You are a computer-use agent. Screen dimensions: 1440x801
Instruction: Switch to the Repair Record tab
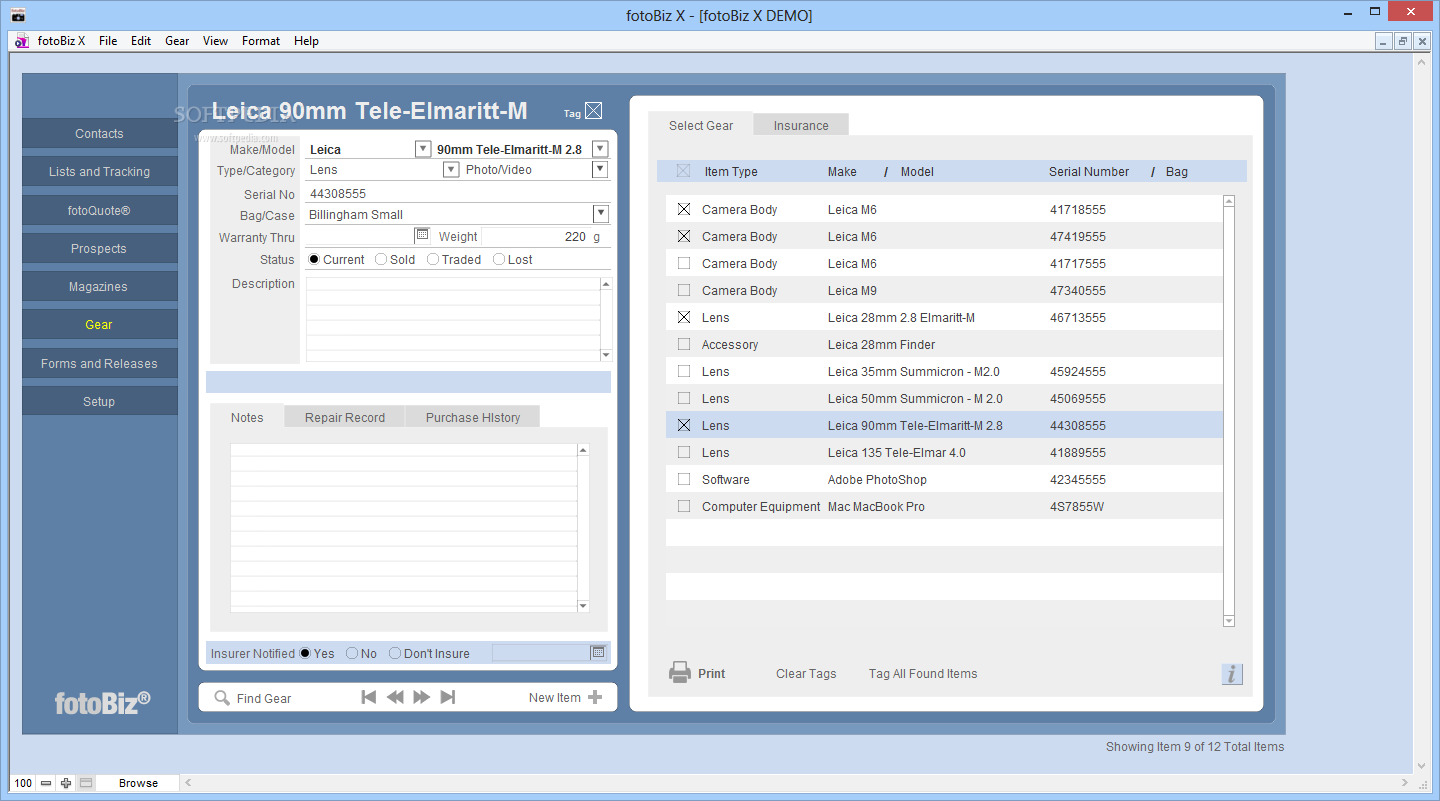(x=345, y=417)
